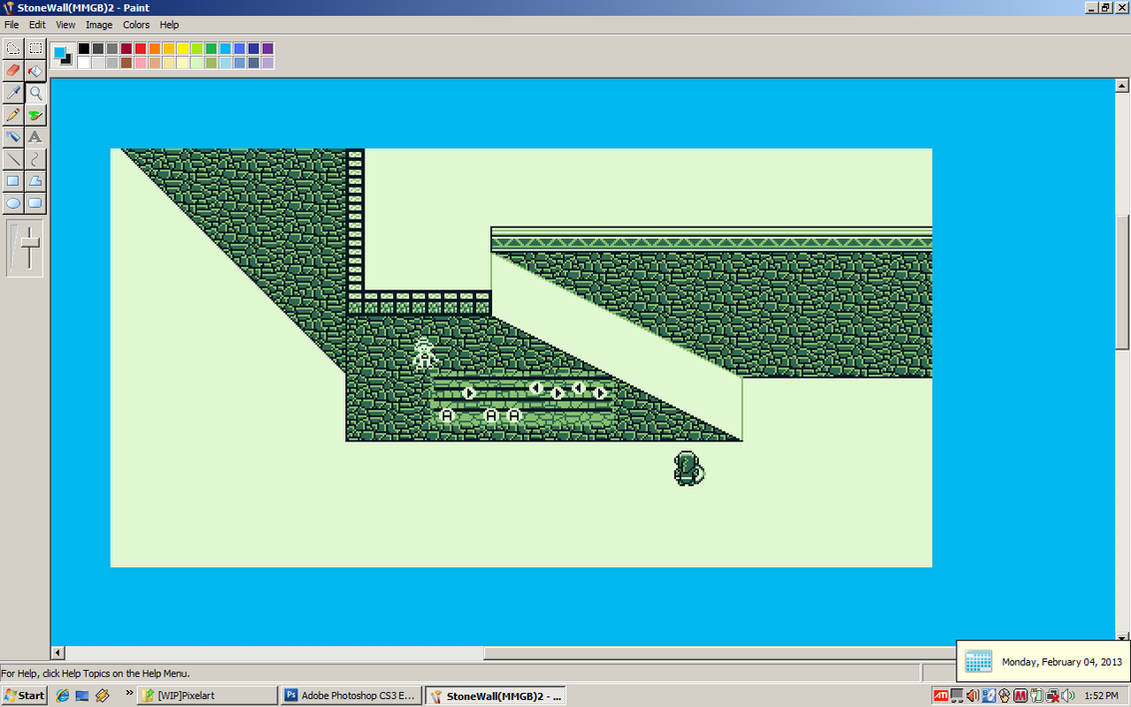This screenshot has height=707, width=1131.
Task: Open the View menu
Action: click(x=66, y=25)
